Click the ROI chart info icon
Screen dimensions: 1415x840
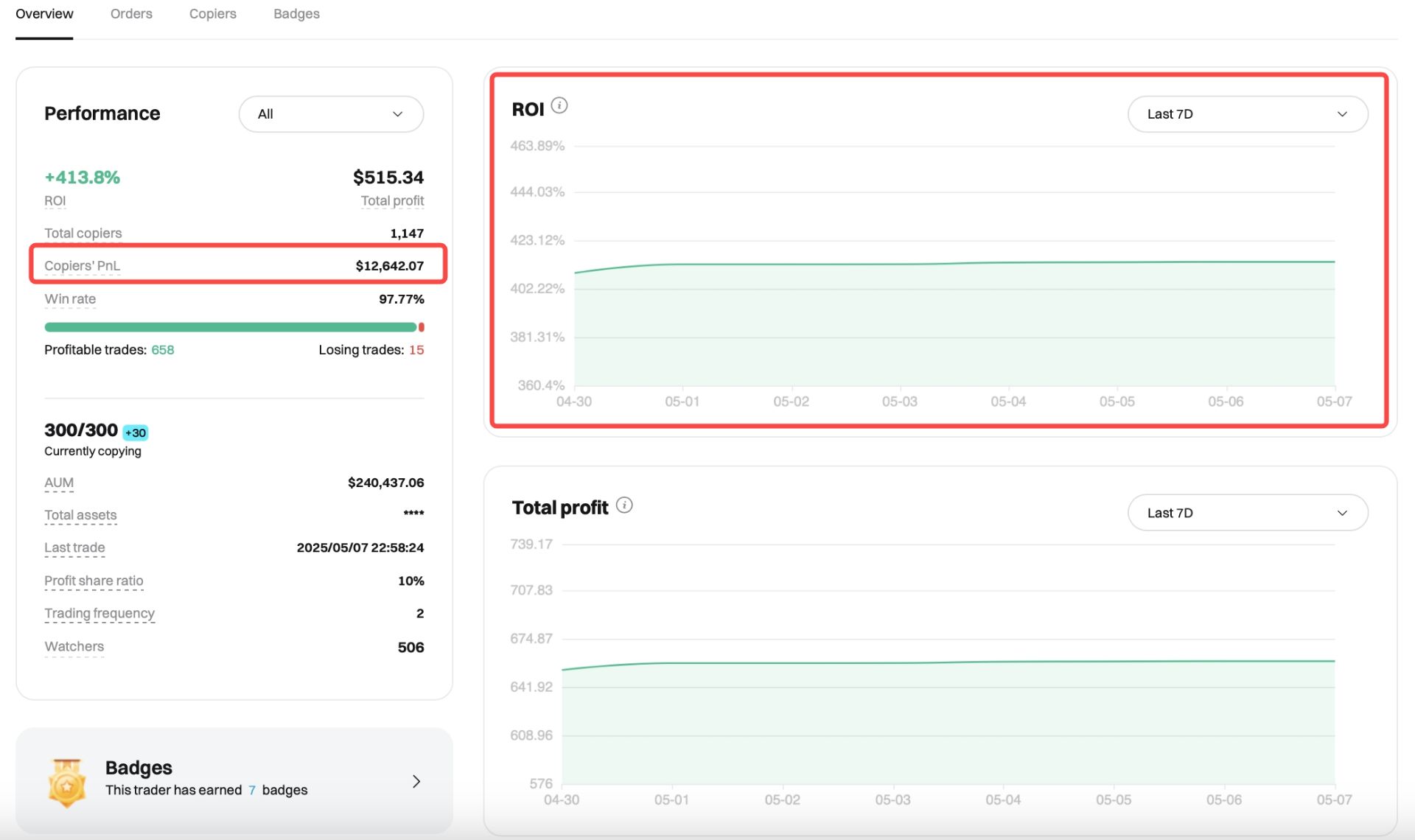[559, 105]
